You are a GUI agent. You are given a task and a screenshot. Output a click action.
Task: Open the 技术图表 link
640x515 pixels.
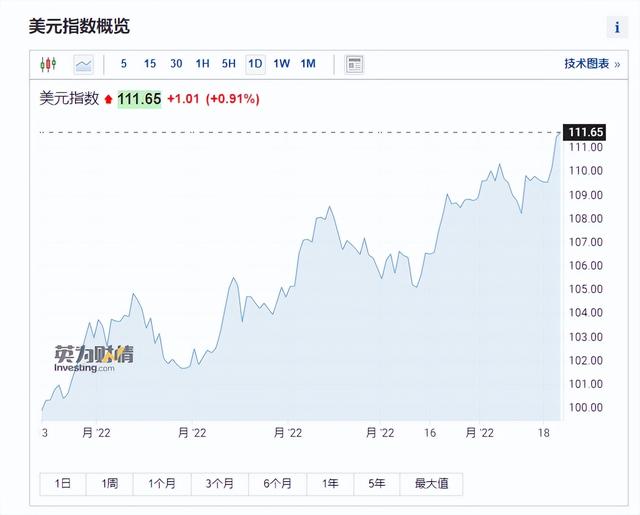click(592, 64)
